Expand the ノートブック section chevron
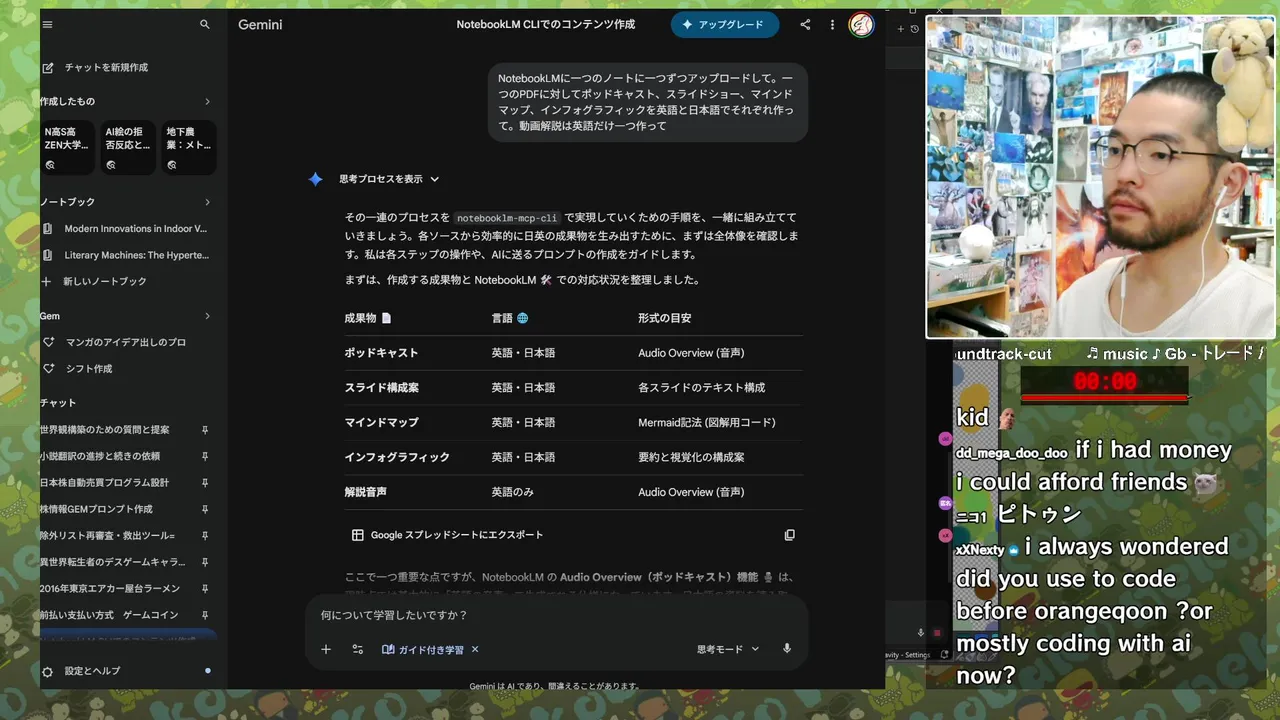 click(207, 202)
